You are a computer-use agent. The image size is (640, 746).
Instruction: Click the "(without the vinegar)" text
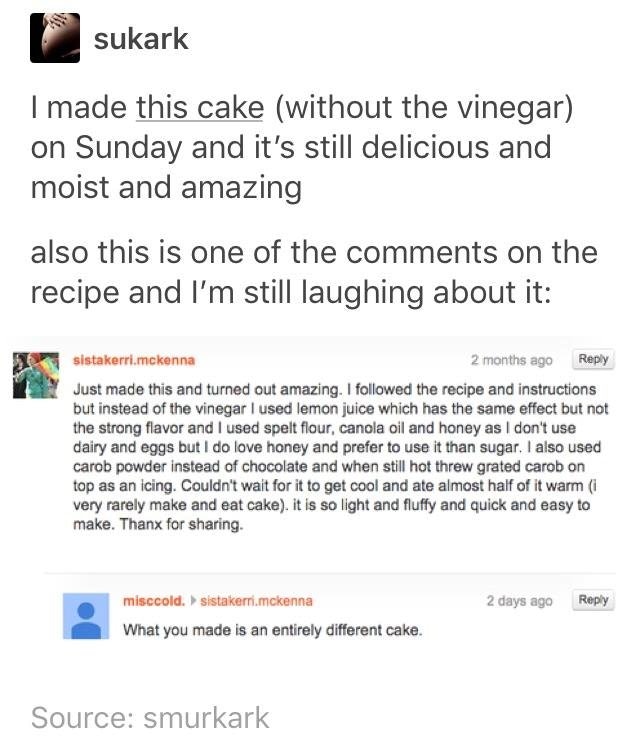coord(423,107)
